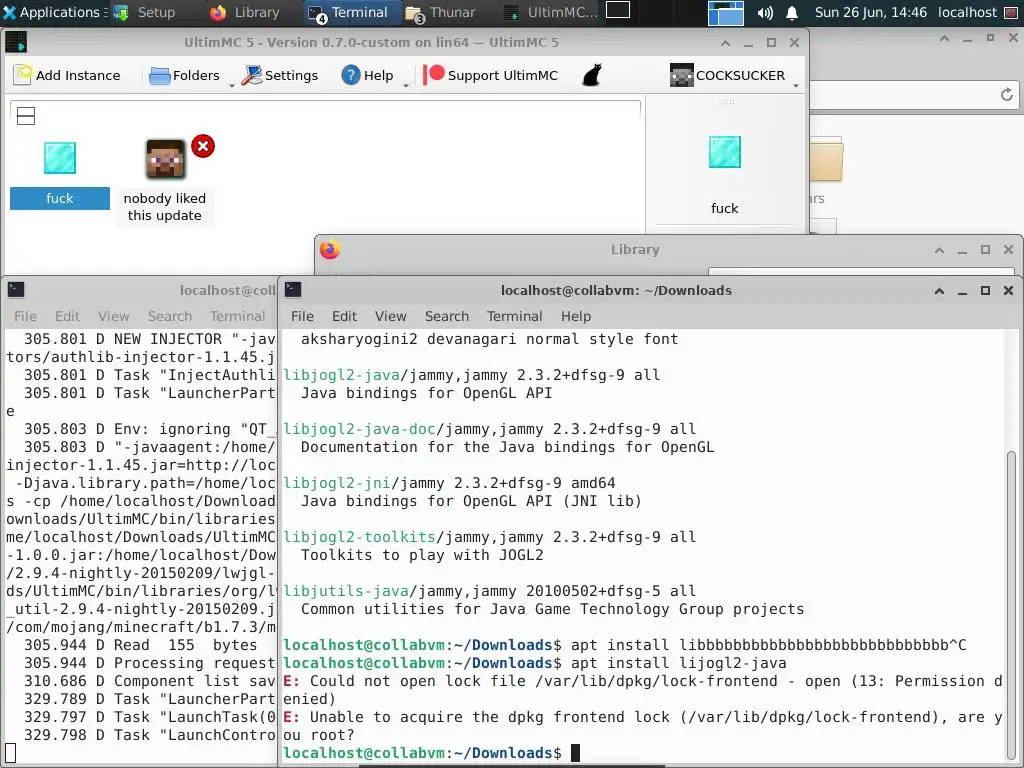Open localhost user menu in panel
The height and width of the screenshot is (768, 1024).
tap(968, 12)
